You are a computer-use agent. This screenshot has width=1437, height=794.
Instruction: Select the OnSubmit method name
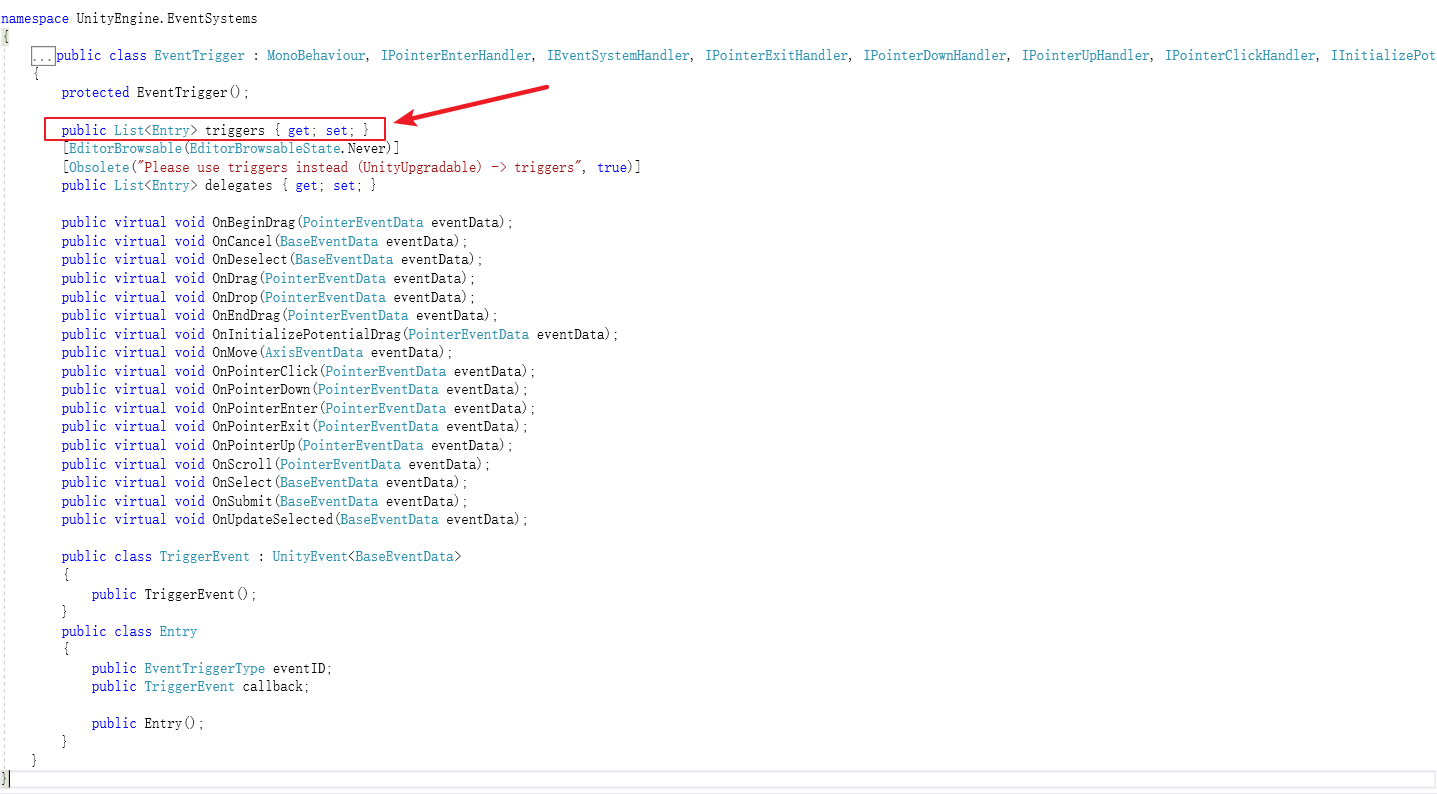click(x=242, y=501)
